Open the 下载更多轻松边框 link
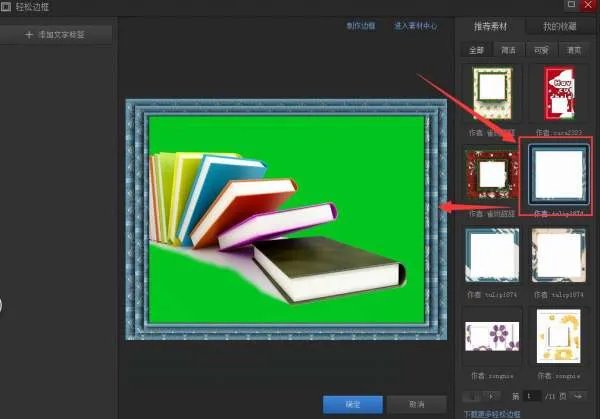This screenshot has width=600, height=419. click(492, 414)
